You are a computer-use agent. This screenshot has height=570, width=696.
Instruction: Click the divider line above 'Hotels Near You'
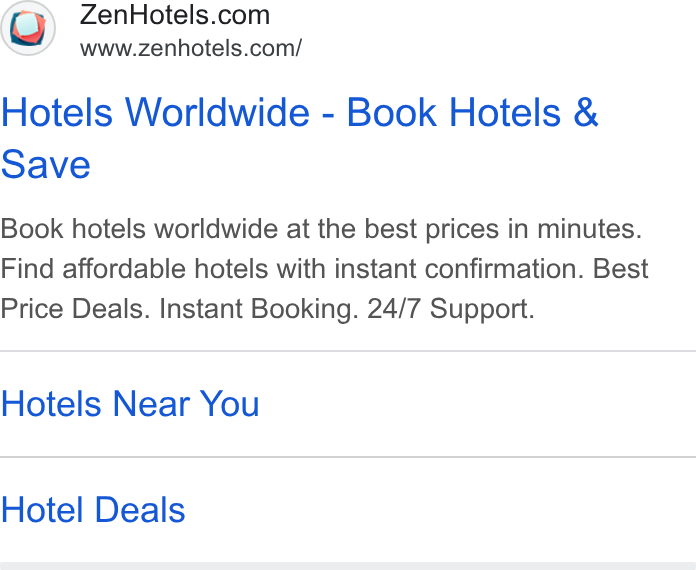[348, 351]
